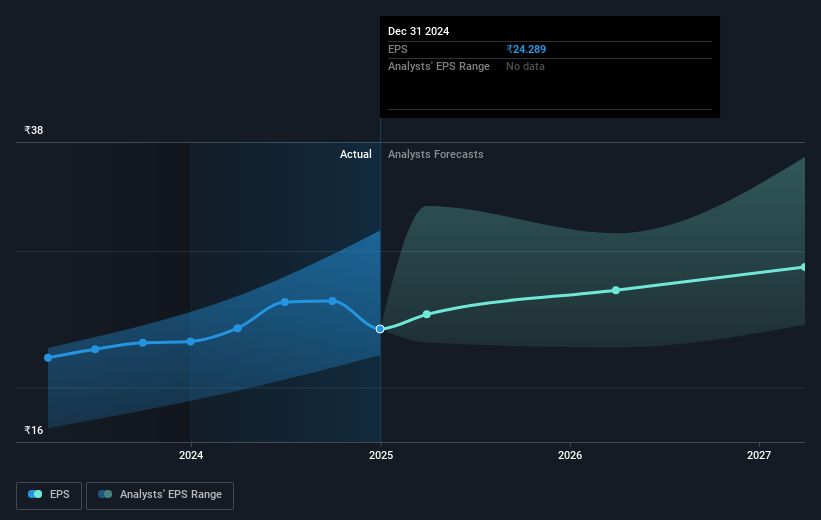
Task: Click the last forecast point at the chart's right edge
Action: point(803,267)
